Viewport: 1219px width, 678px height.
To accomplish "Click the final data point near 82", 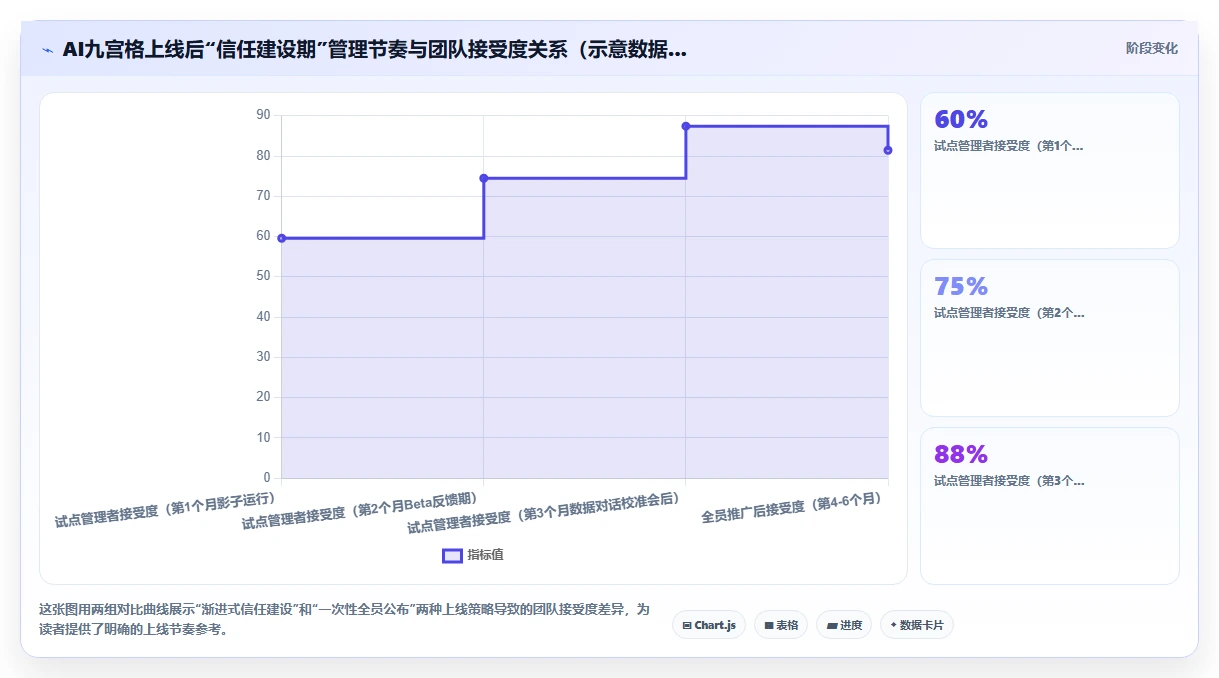I will coord(888,150).
